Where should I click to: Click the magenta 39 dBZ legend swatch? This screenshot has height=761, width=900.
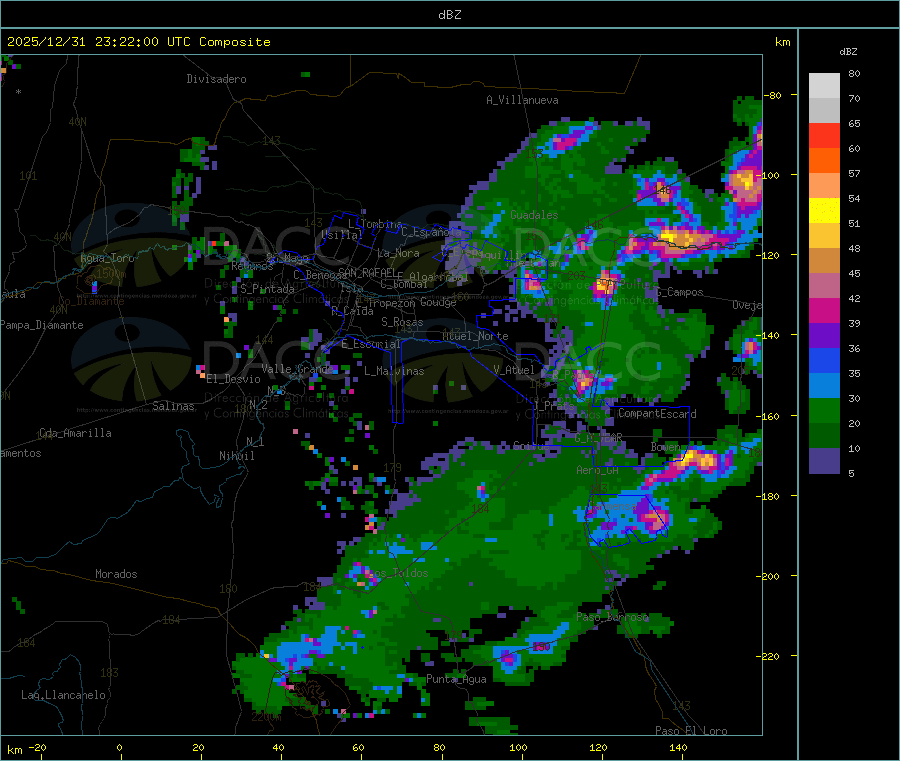[824, 310]
